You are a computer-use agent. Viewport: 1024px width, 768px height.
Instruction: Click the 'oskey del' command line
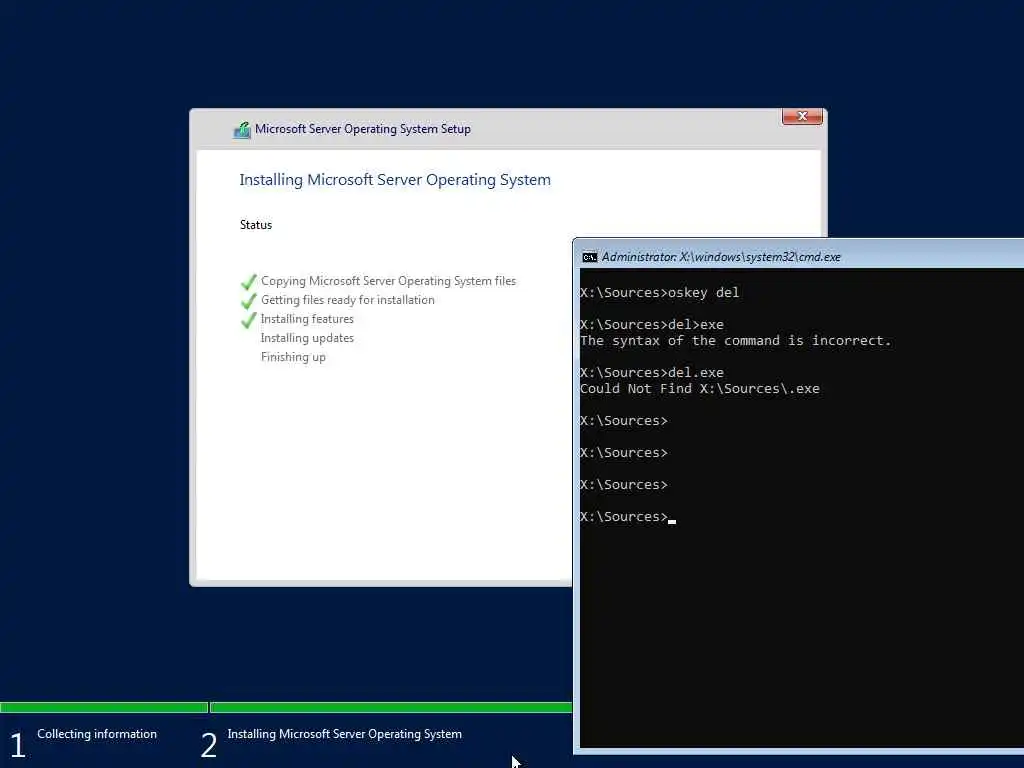tap(660, 293)
